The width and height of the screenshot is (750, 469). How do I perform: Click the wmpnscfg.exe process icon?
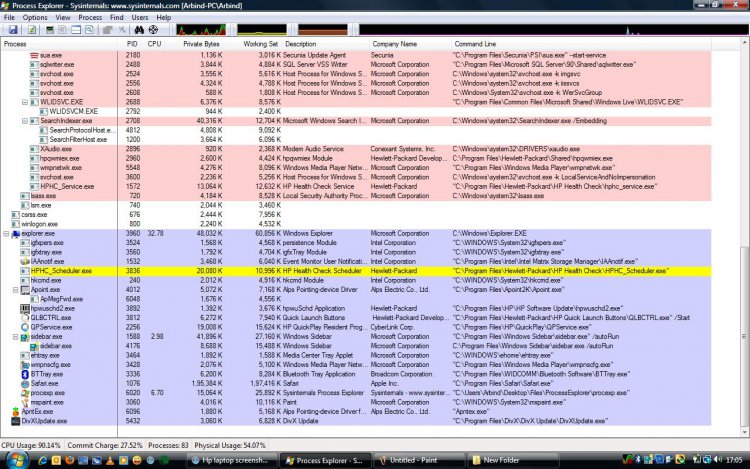pyautogui.click(x=25, y=365)
